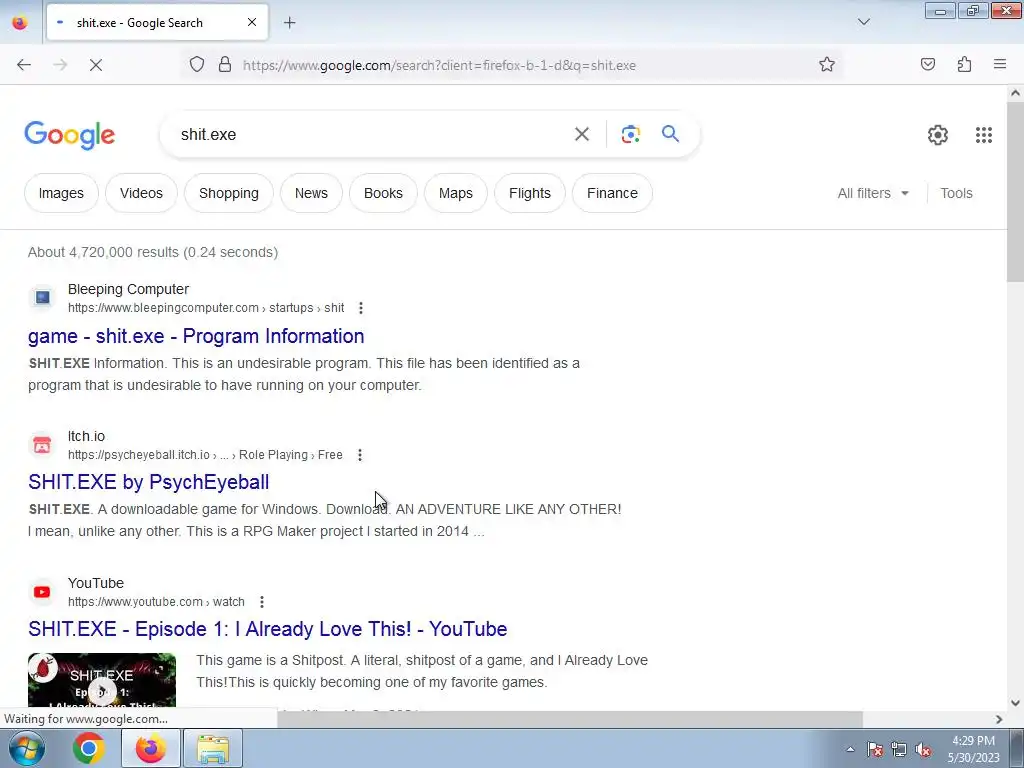Click the psycheyeball.itch.io URL breadcrumb

pyautogui.click(x=205, y=455)
